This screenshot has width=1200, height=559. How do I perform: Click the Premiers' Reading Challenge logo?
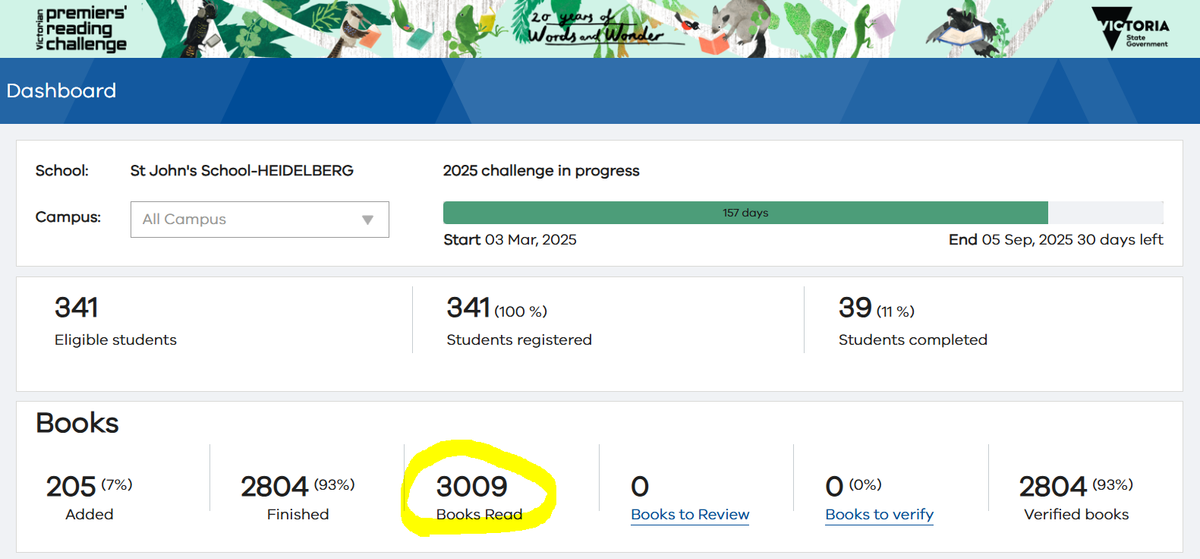66,27
